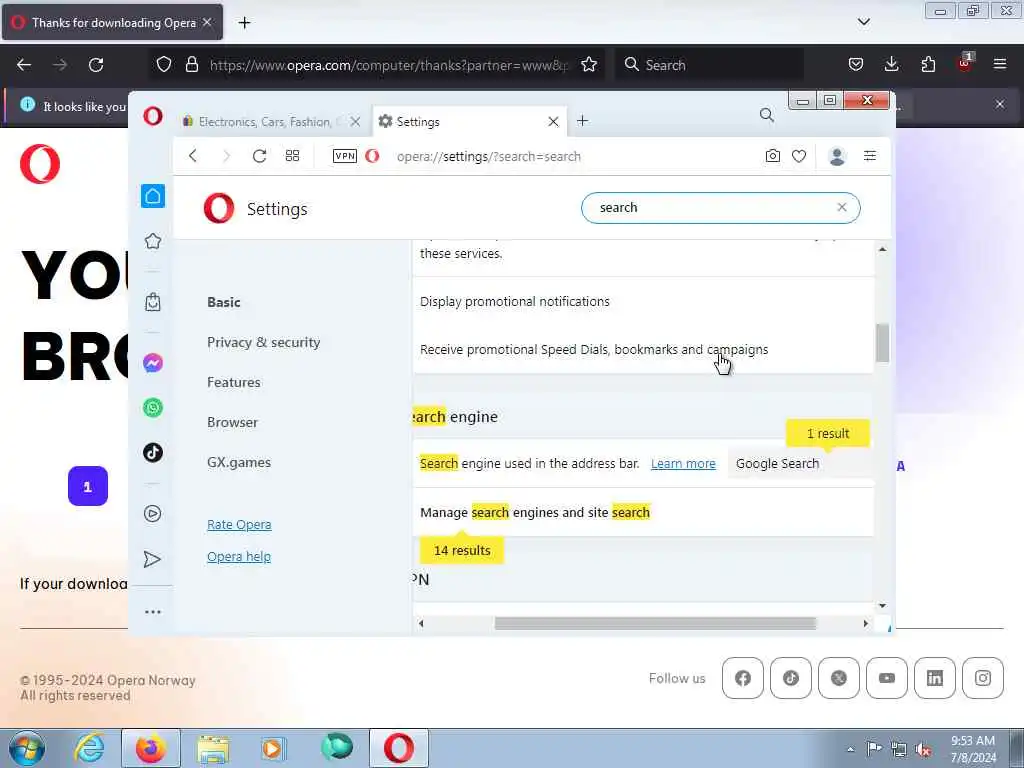Open Windows Explorer folder on taskbar
This screenshot has height=768, width=1024.
(x=213, y=749)
